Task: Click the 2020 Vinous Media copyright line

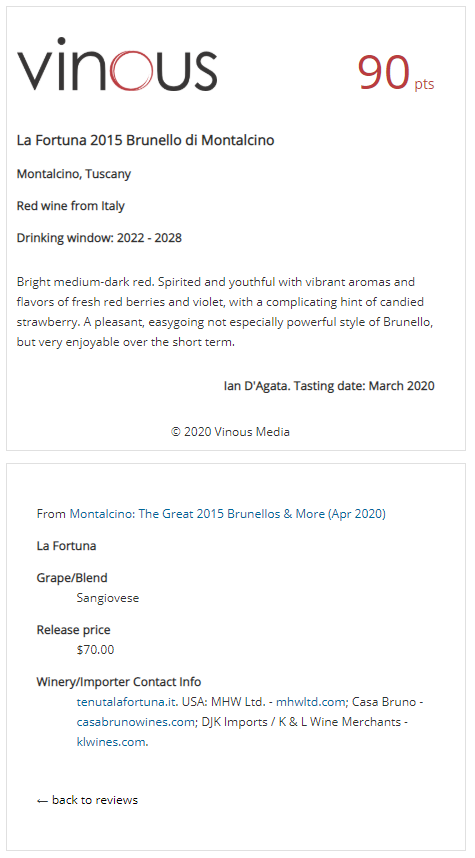Action: pyautogui.click(x=230, y=432)
